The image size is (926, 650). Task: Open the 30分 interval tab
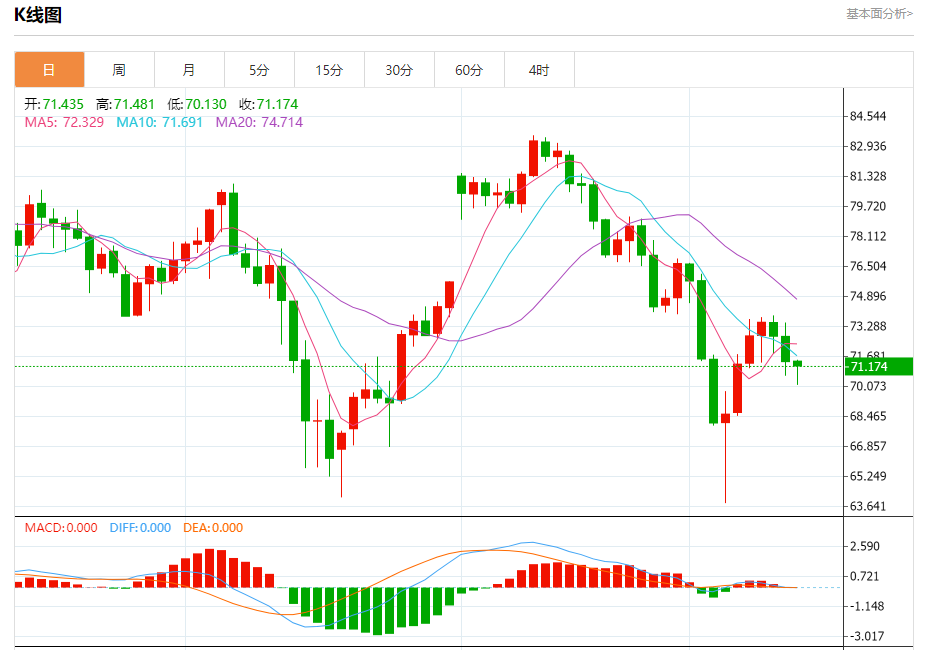pos(399,70)
